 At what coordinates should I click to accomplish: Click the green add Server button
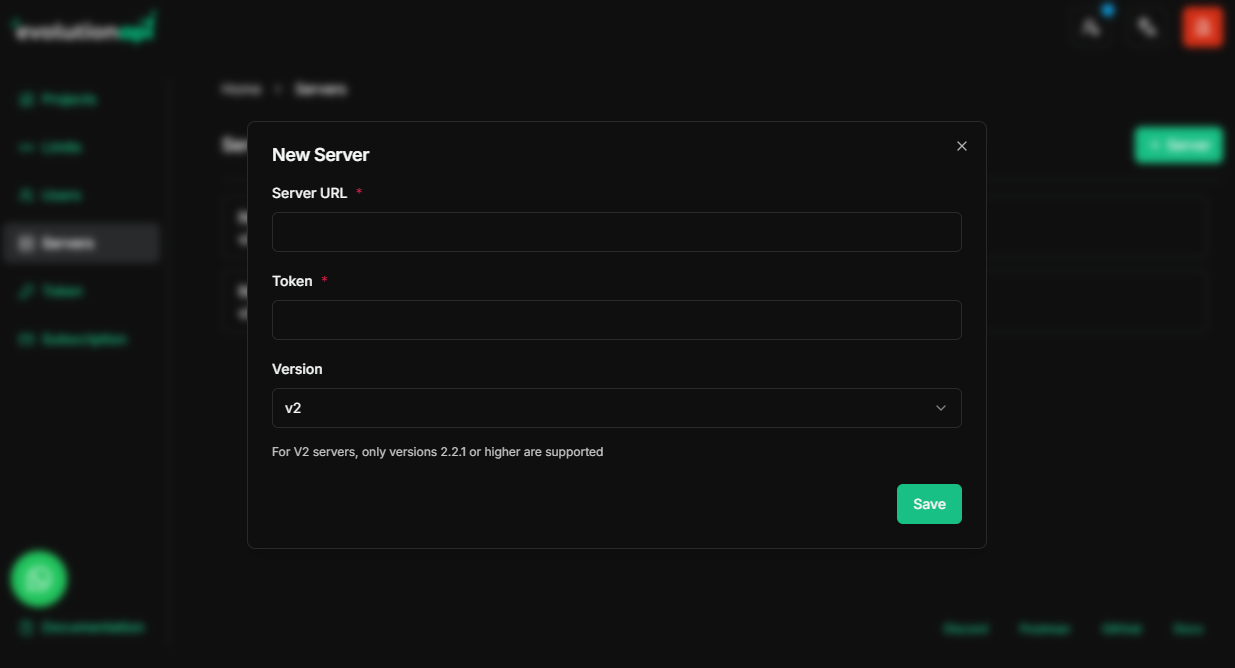coord(1179,145)
